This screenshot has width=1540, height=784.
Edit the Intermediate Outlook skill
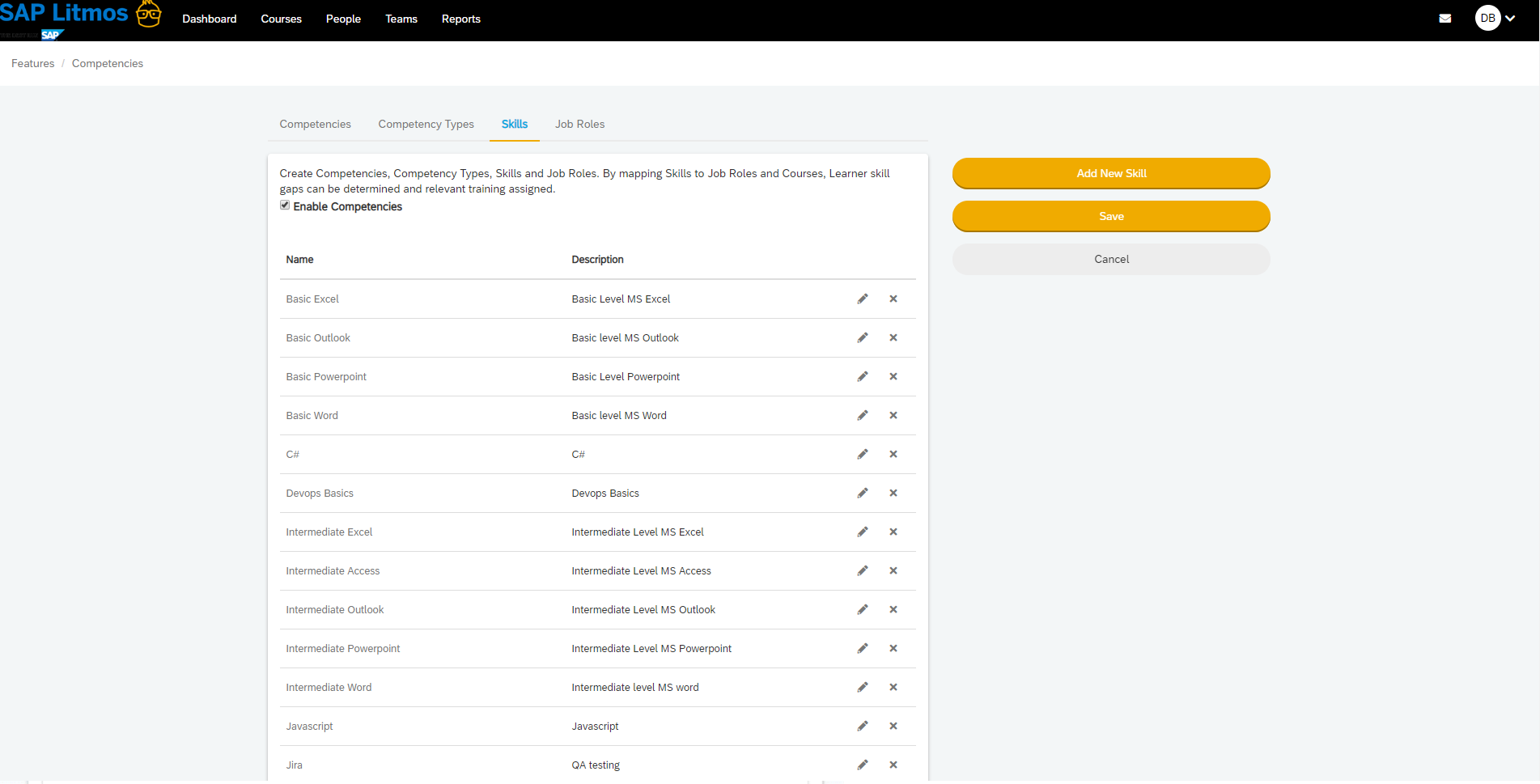tap(863, 609)
